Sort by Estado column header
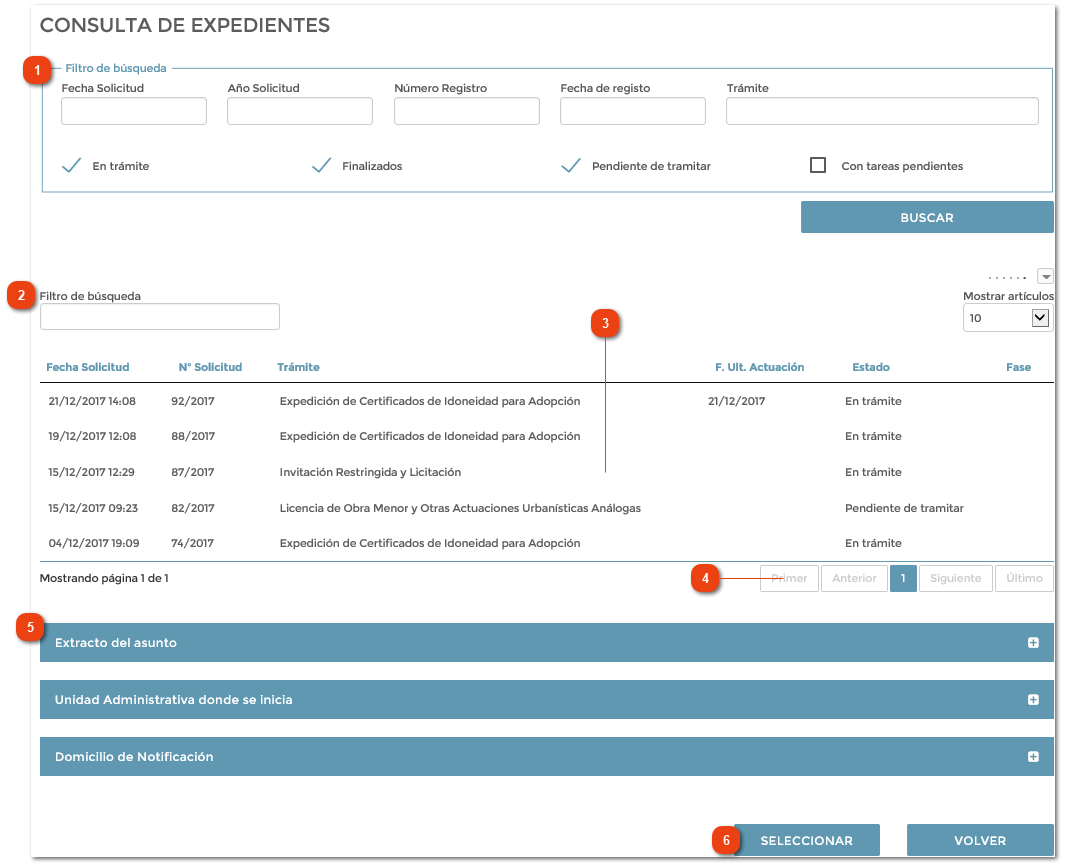This screenshot has height=868, width=1066. click(x=870, y=367)
